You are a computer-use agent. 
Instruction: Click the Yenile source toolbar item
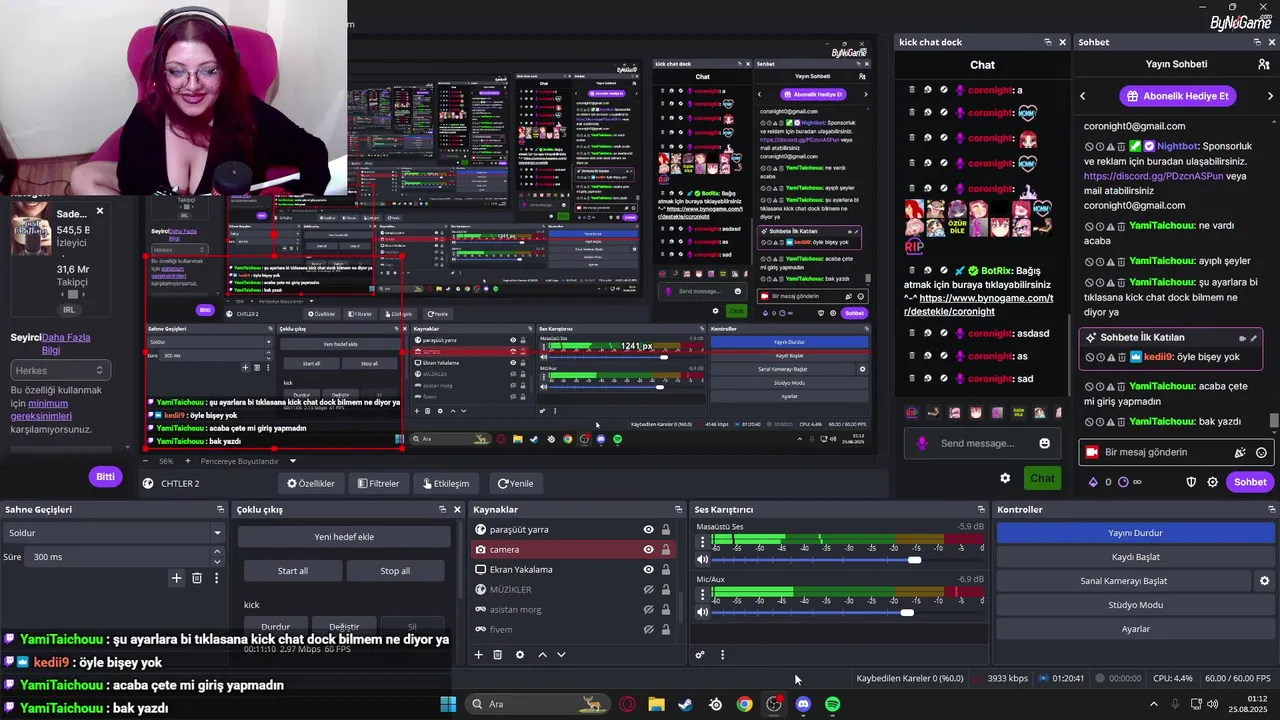(516, 484)
